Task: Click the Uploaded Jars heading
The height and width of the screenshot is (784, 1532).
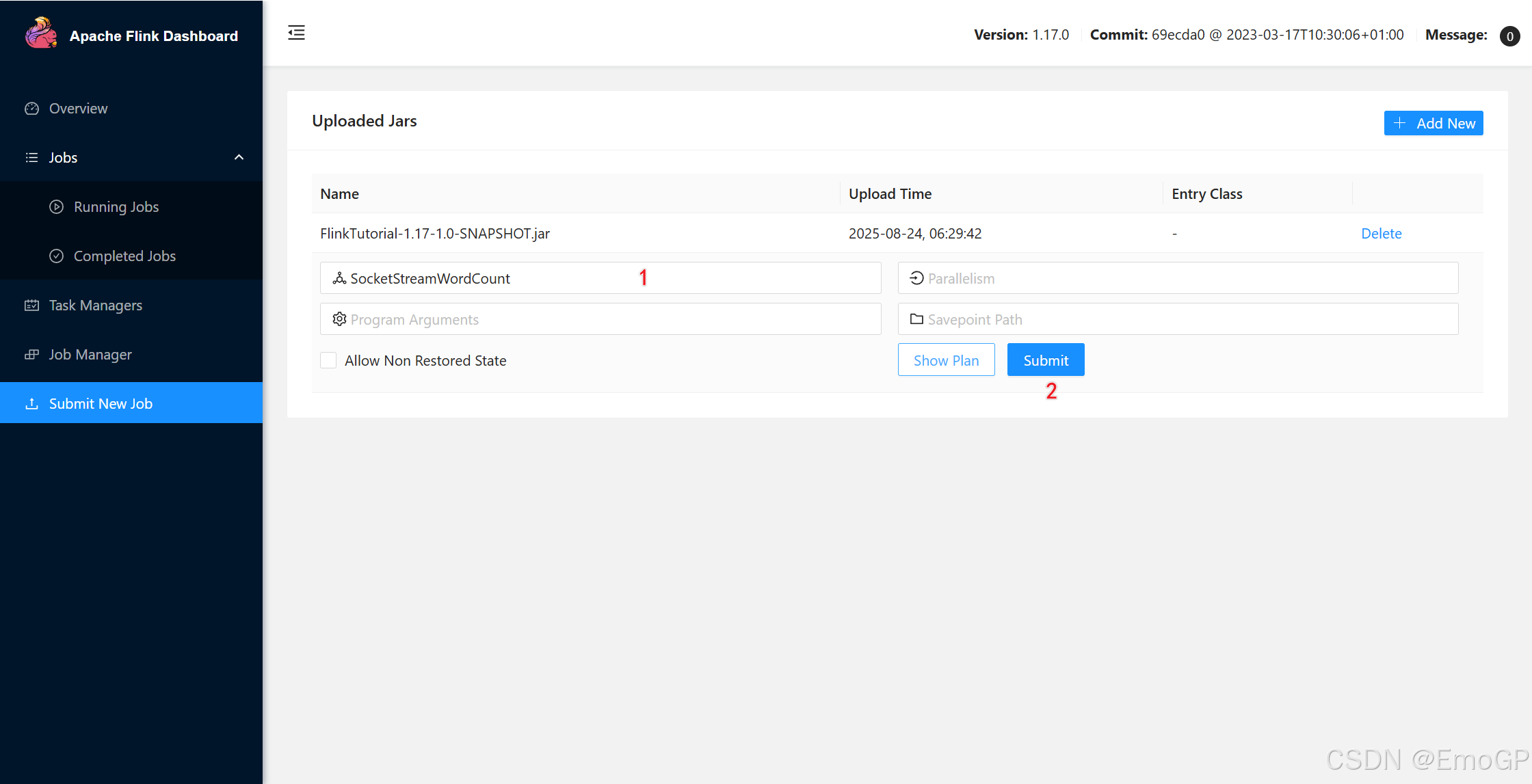Action: [365, 121]
